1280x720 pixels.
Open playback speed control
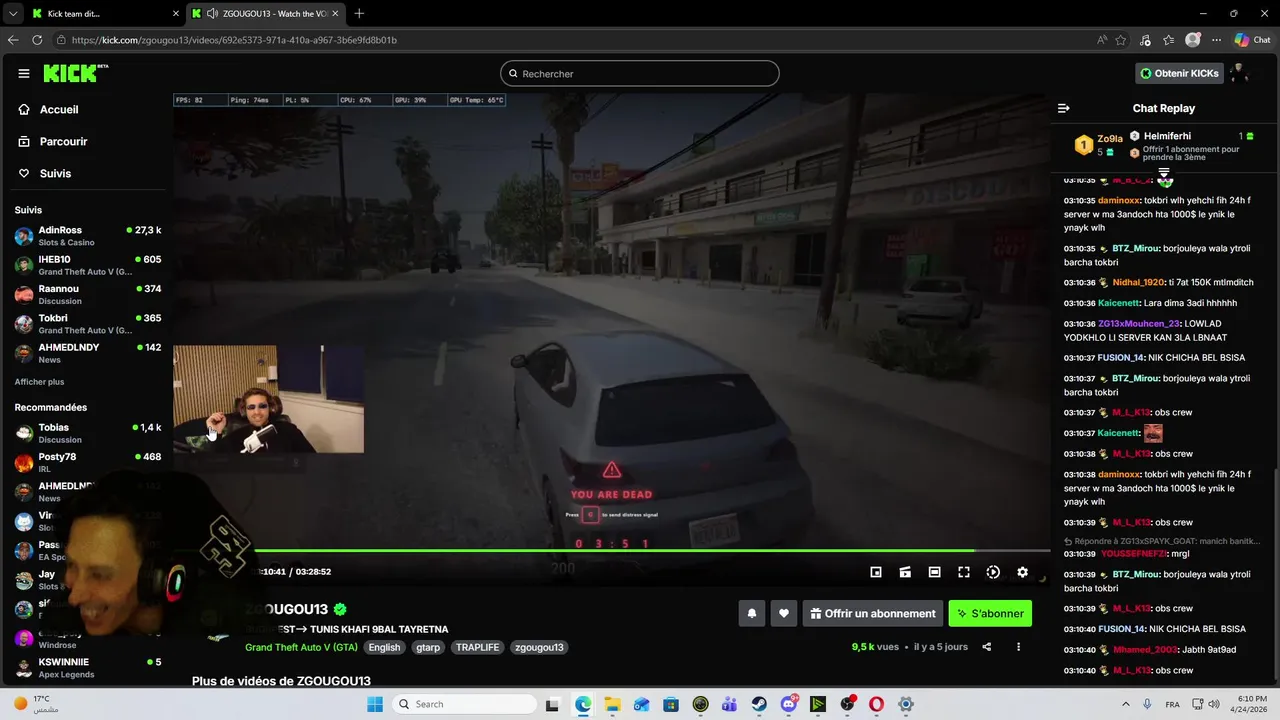993,572
